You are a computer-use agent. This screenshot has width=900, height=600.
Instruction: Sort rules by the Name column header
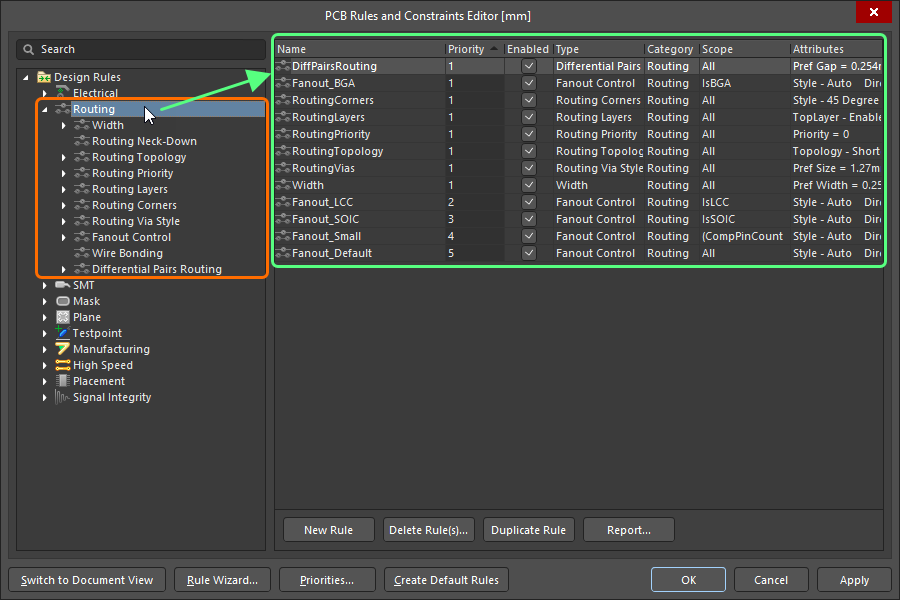360,49
